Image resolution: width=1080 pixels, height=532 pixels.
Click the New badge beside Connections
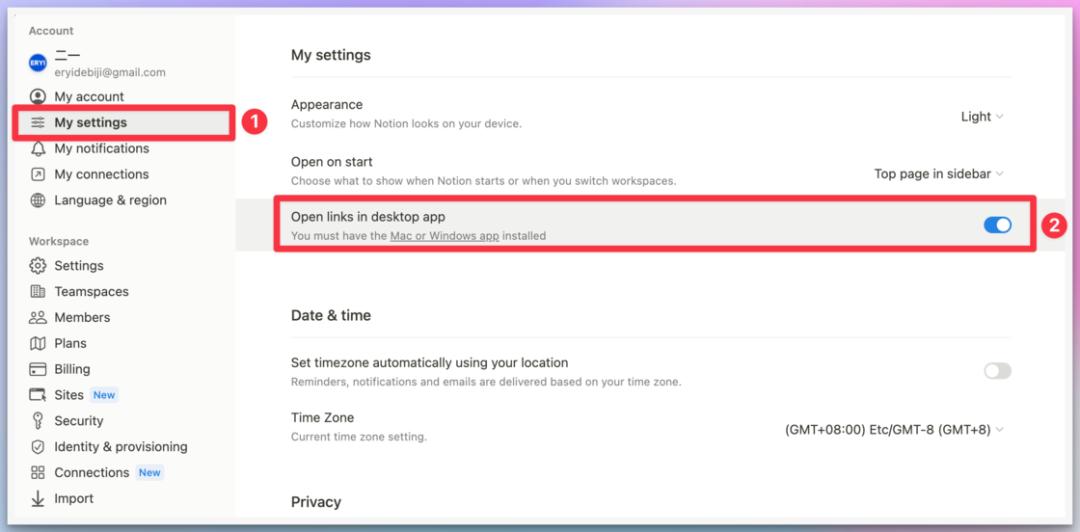(149, 473)
